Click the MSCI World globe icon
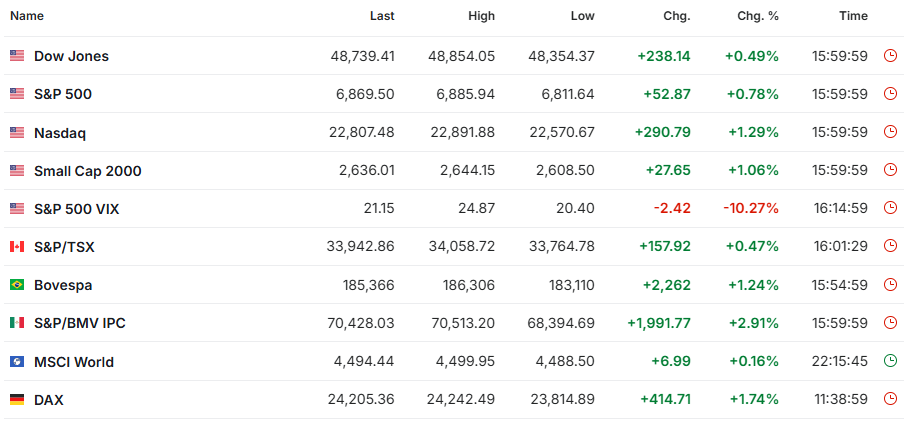This screenshot has width=911, height=427. 17,362
